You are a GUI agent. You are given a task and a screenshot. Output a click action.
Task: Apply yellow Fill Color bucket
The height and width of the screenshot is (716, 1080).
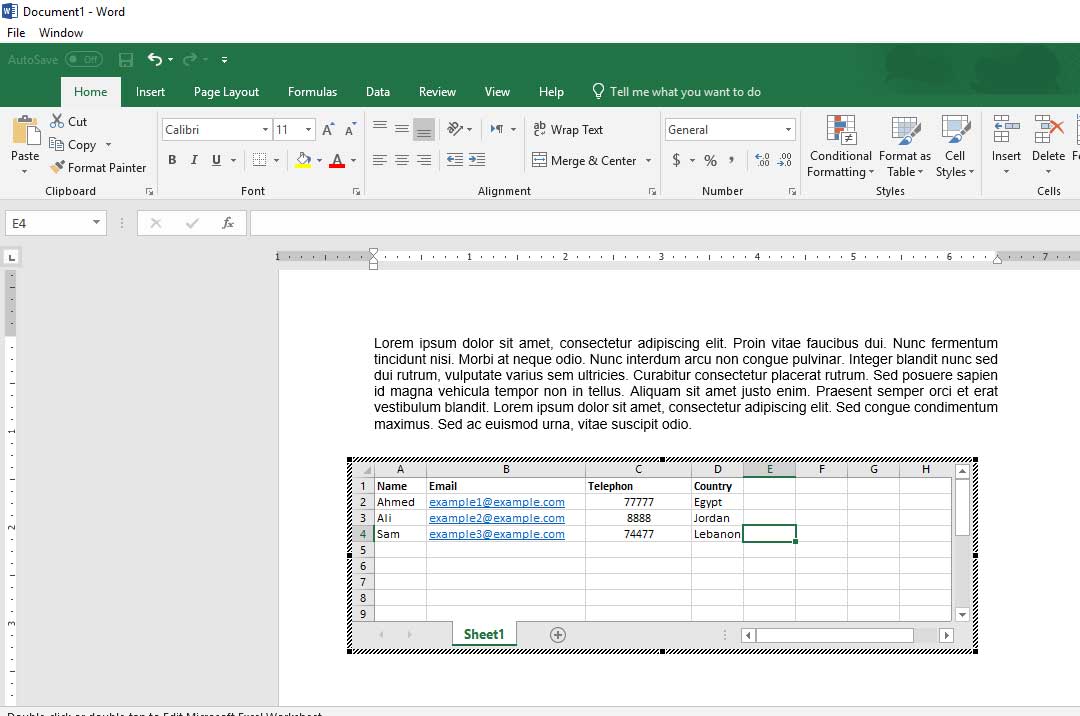click(x=303, y=160)
